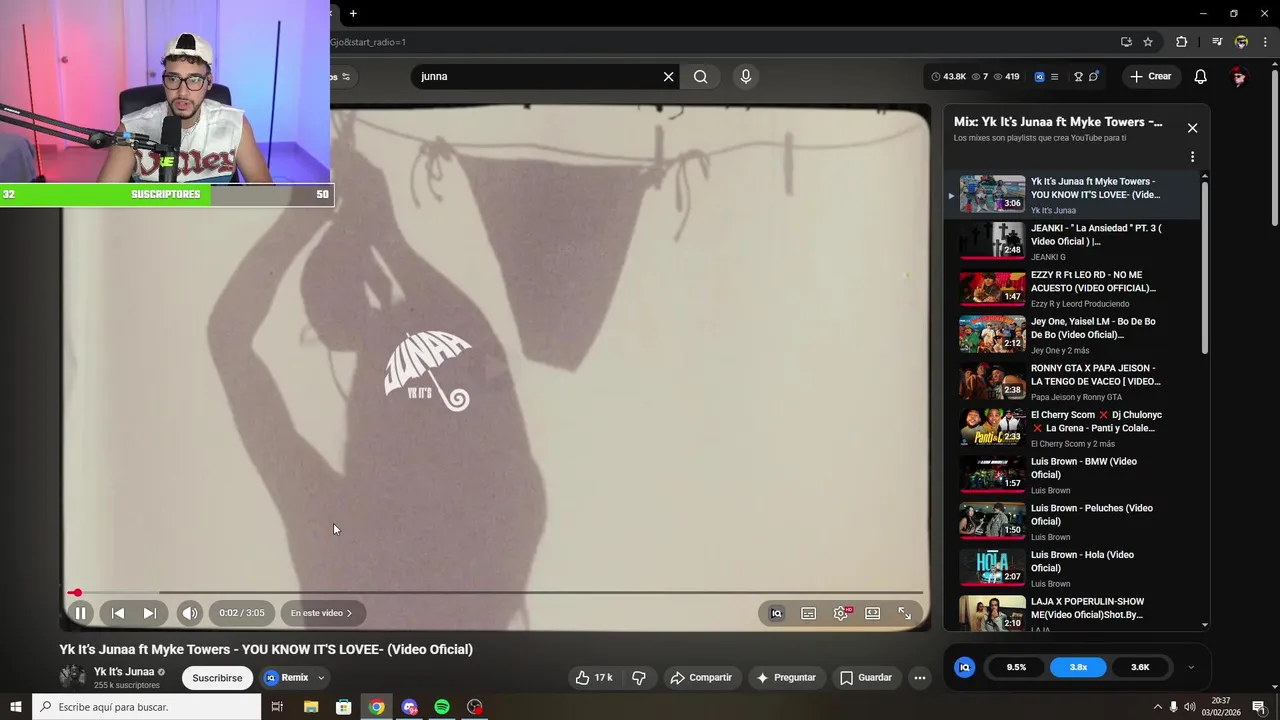
Task: Open more actions ellipsis below video
Action: click(x=920, y=678)
